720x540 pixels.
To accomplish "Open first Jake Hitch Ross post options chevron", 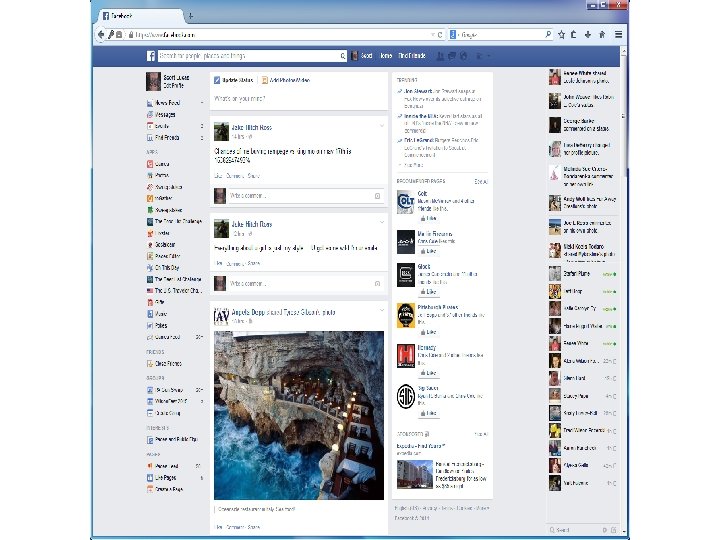I will (382, 125).
